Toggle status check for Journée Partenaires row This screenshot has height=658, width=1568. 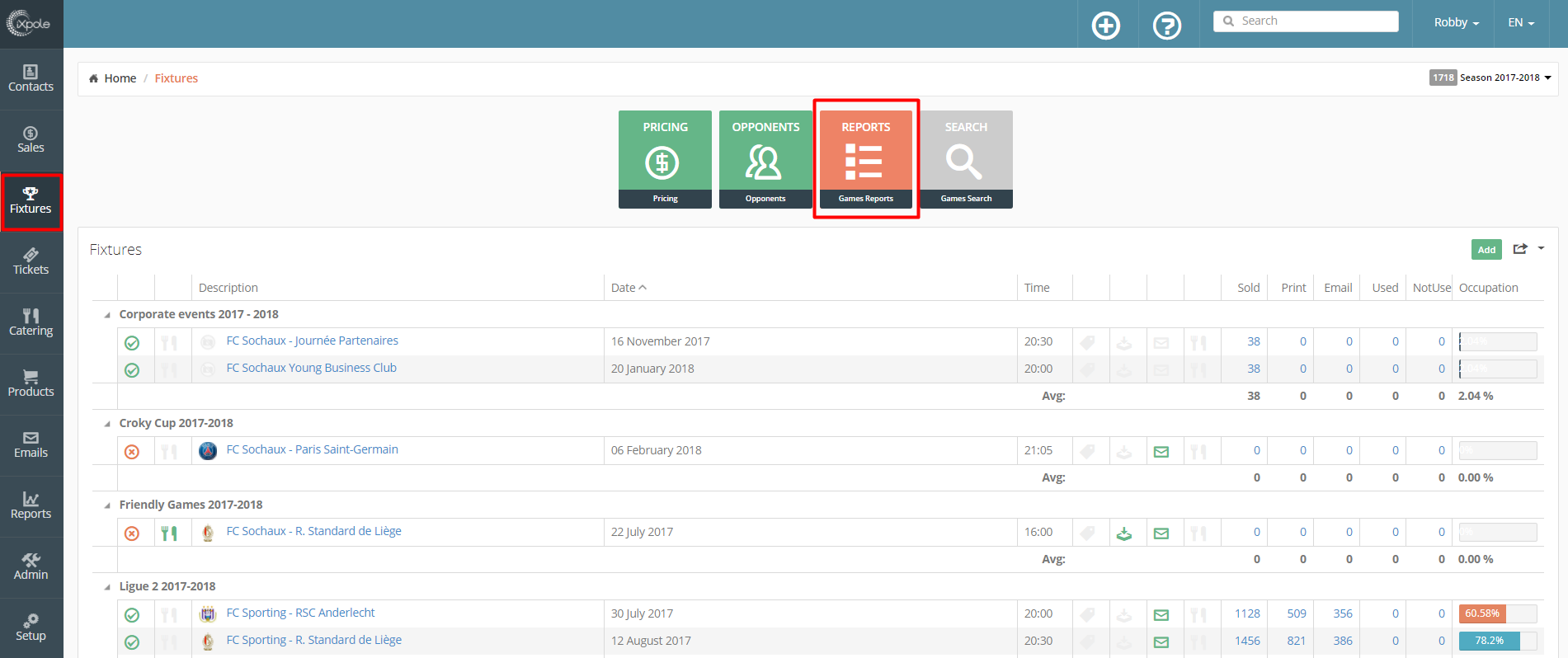pyautogui.click(x=132, y=343)
